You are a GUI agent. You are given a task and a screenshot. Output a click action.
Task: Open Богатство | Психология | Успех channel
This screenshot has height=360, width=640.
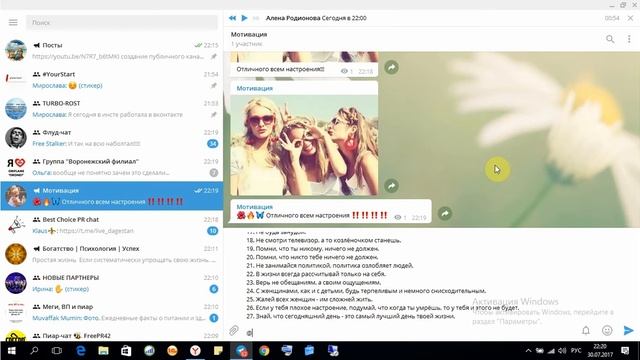pyautogui.click(x=111, y=254)
